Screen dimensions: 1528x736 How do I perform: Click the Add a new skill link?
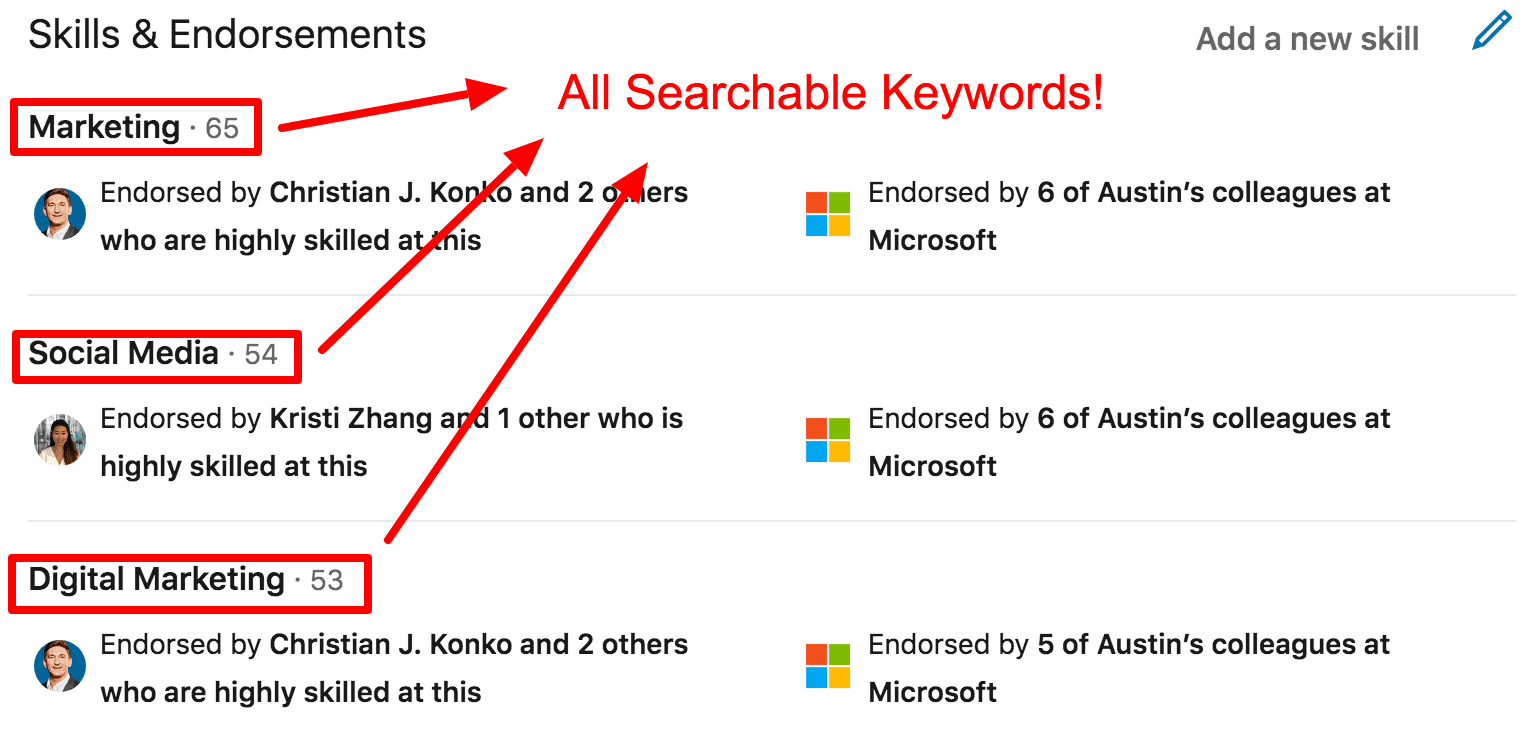(1307, 39)
